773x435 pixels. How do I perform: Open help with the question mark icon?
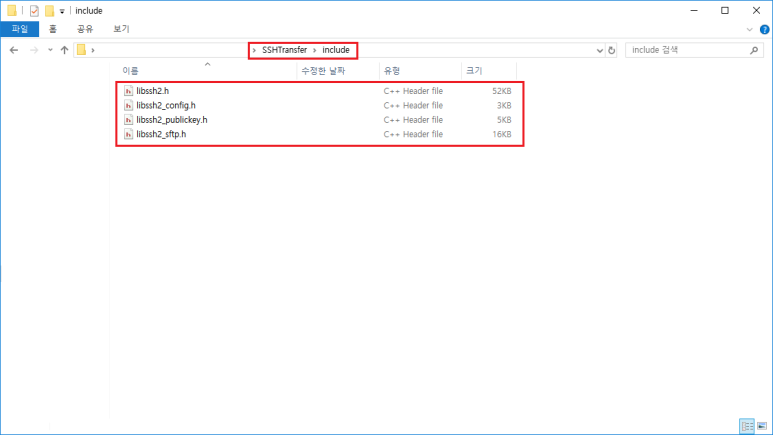(765, 30)
